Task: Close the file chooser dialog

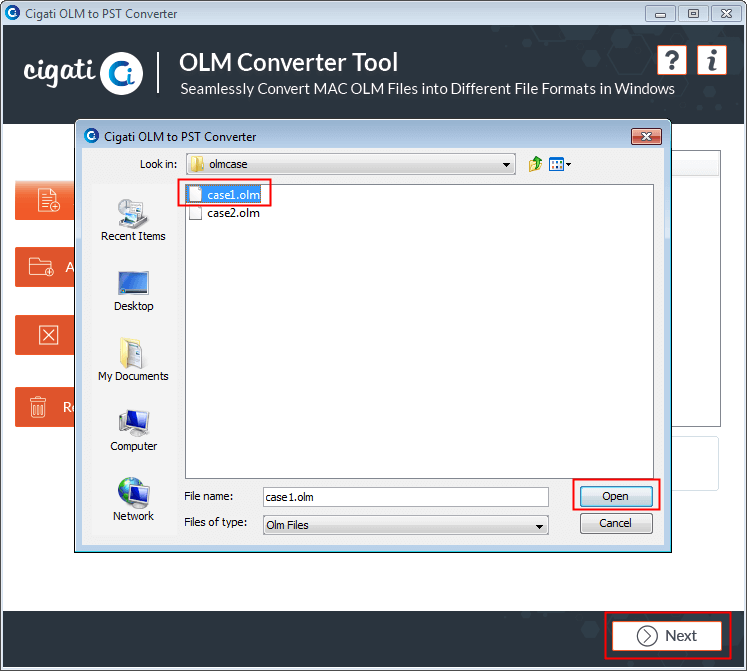Action: tap(646, 137)
